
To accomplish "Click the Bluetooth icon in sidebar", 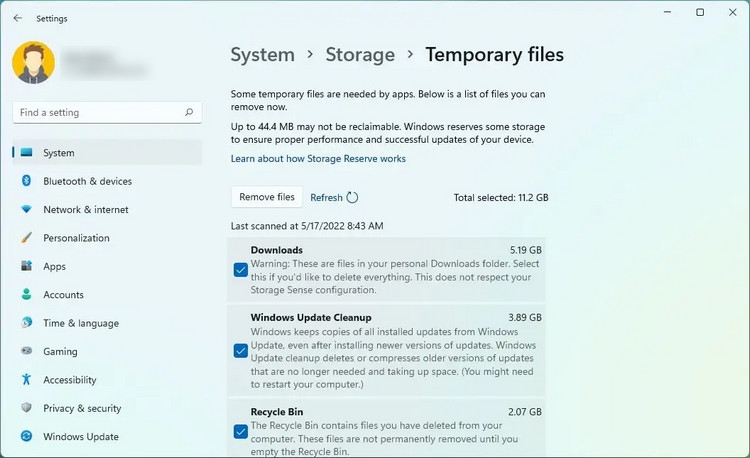I will click(x=27, y=181).
